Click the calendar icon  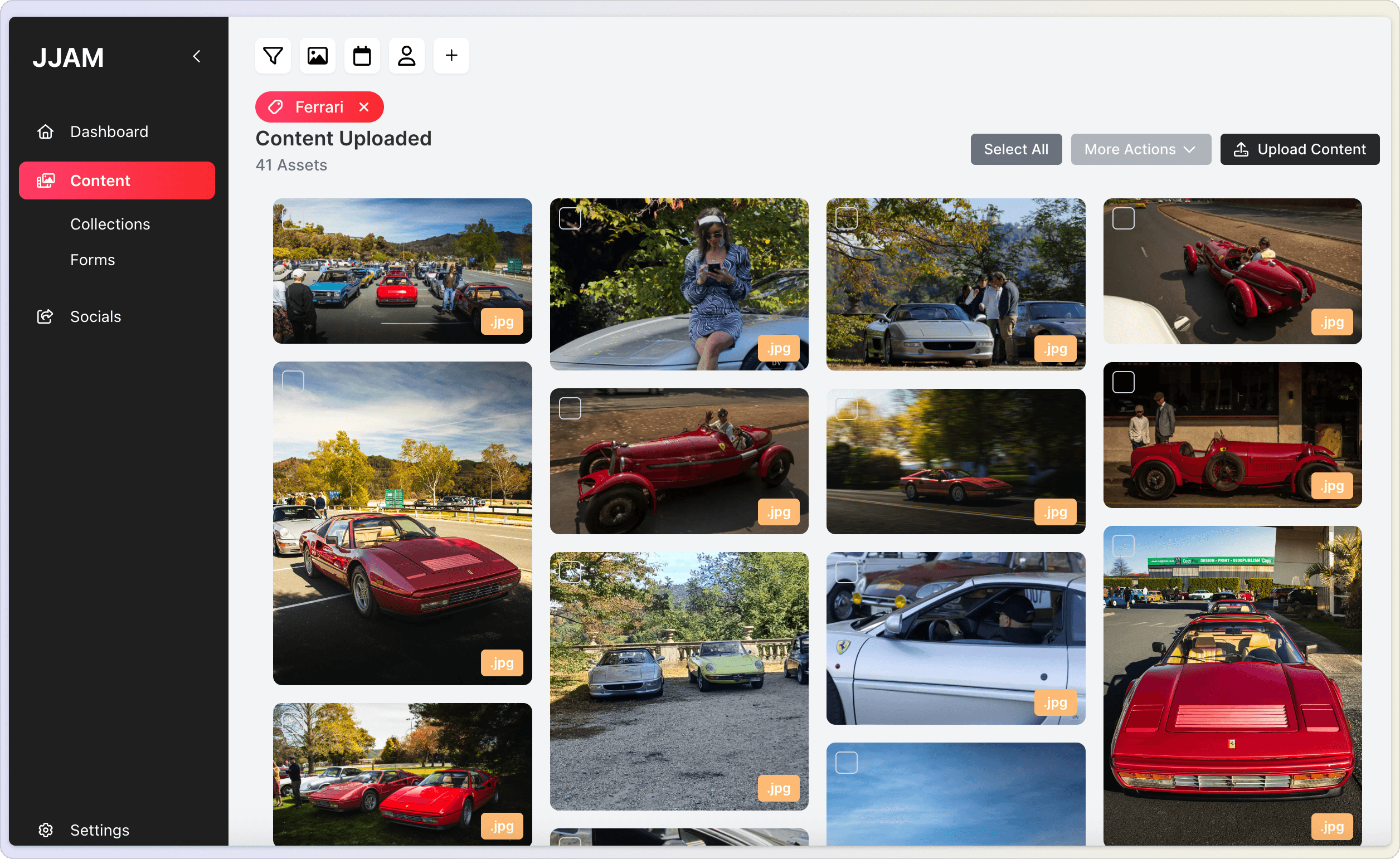coord(362,55)
